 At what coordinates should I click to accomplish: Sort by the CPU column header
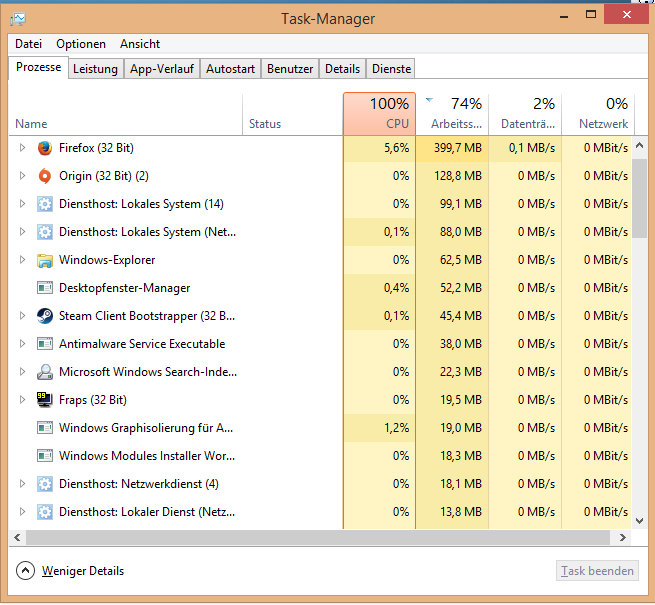tap(379, 114)
